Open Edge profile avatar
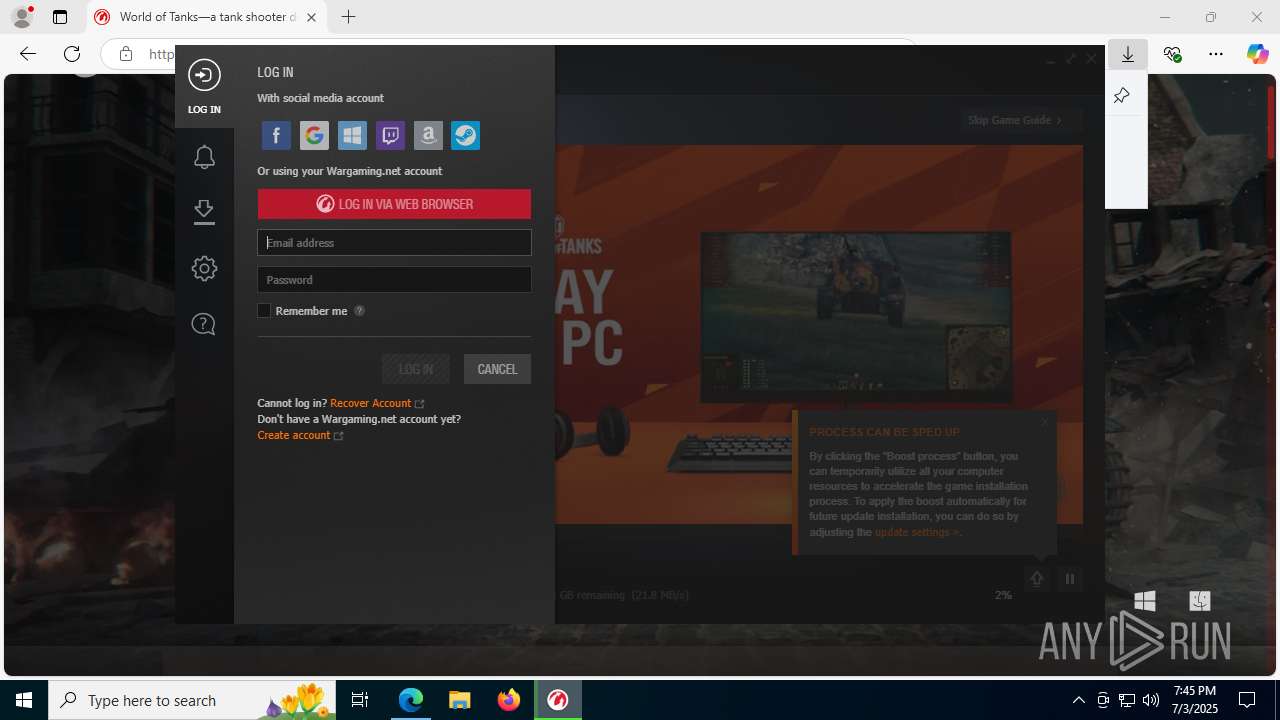Viewport: 1280px width, 720px height. [22, 17]
